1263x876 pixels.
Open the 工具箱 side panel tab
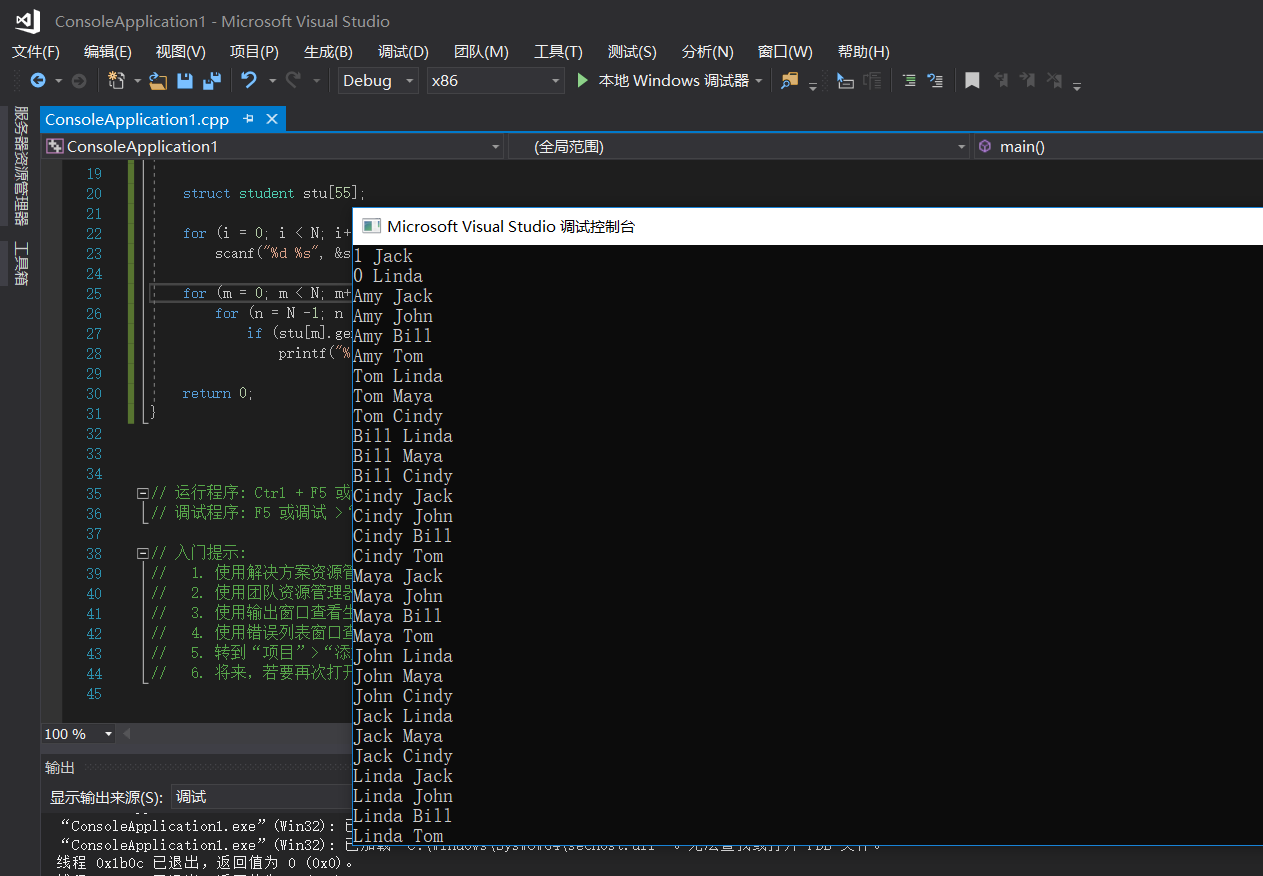(21, 264)
